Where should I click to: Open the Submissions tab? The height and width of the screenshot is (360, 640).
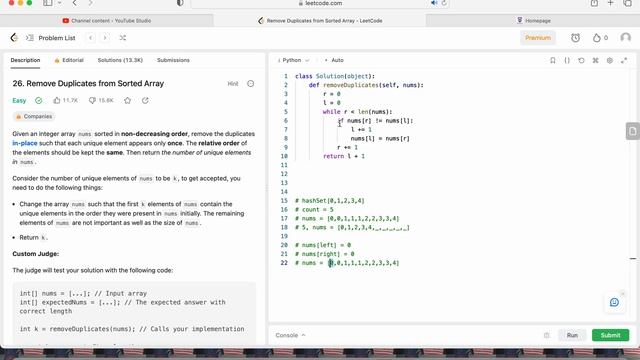[x=173, y=60]
